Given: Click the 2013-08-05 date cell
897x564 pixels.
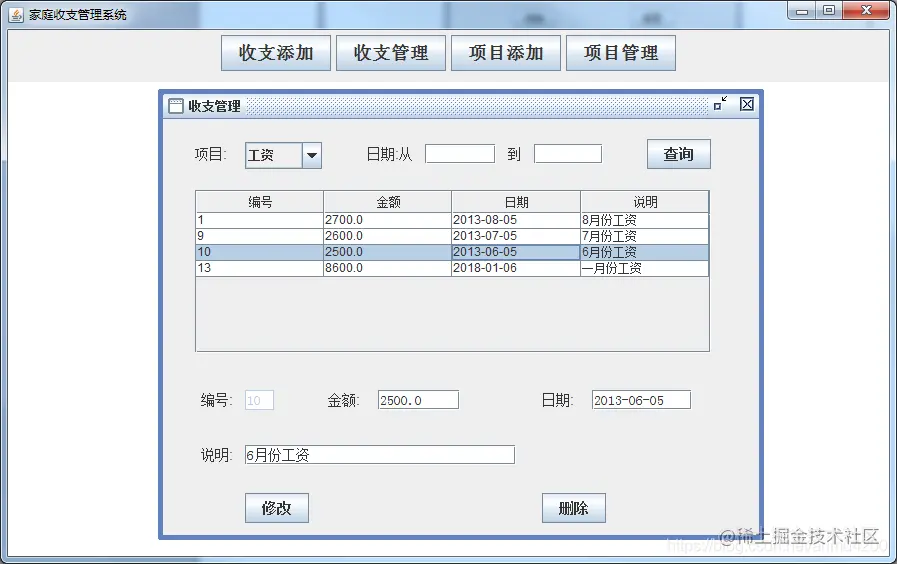Looking at the screenshot, I should point(516,220).
